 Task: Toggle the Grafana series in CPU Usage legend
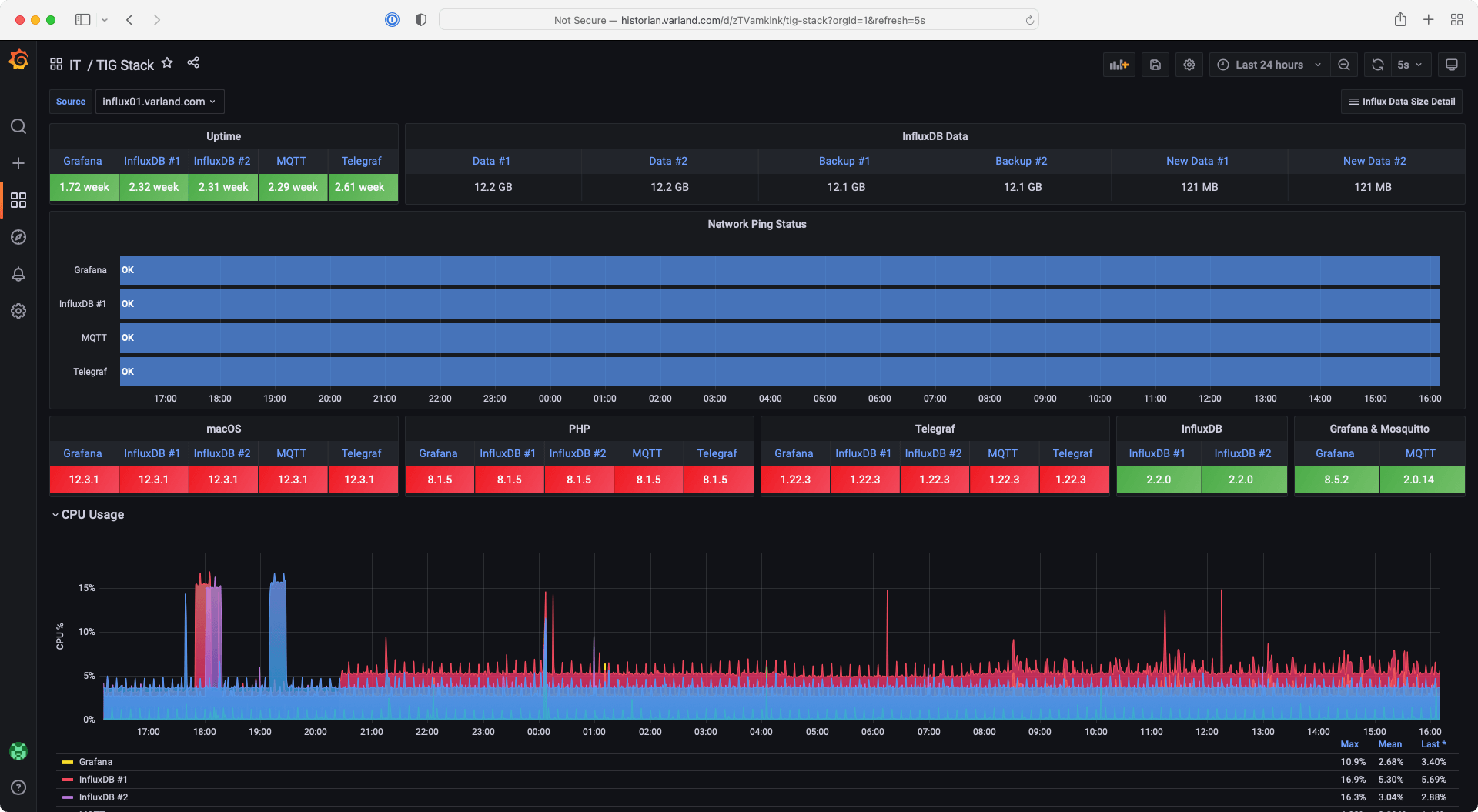click(x=96, y=762)
